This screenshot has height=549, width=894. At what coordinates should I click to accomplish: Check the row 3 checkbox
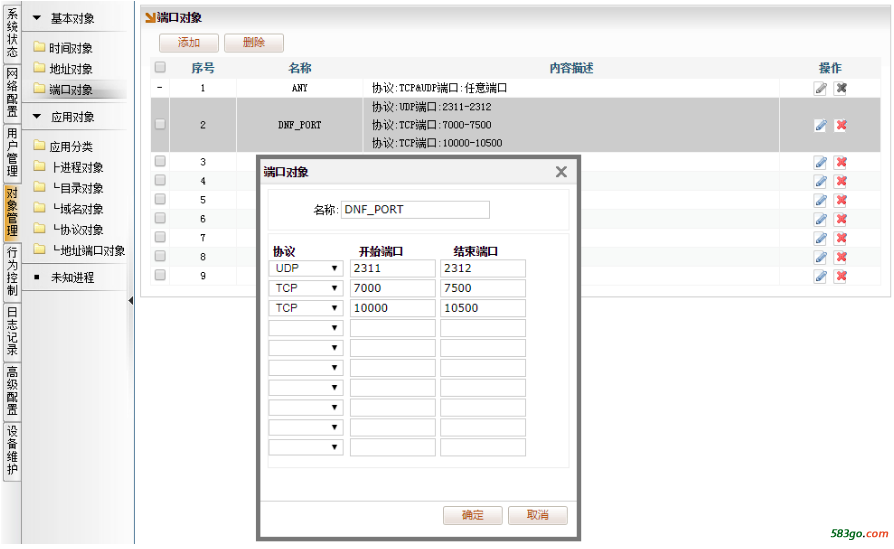[x=160, y=161]
